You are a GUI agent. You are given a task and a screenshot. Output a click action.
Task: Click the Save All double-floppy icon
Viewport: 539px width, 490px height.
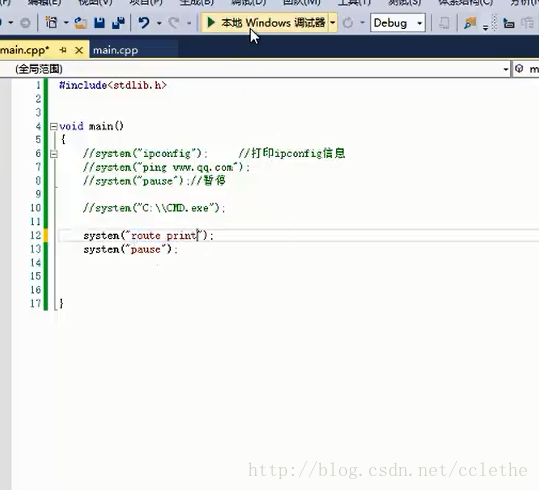point(119,23)
